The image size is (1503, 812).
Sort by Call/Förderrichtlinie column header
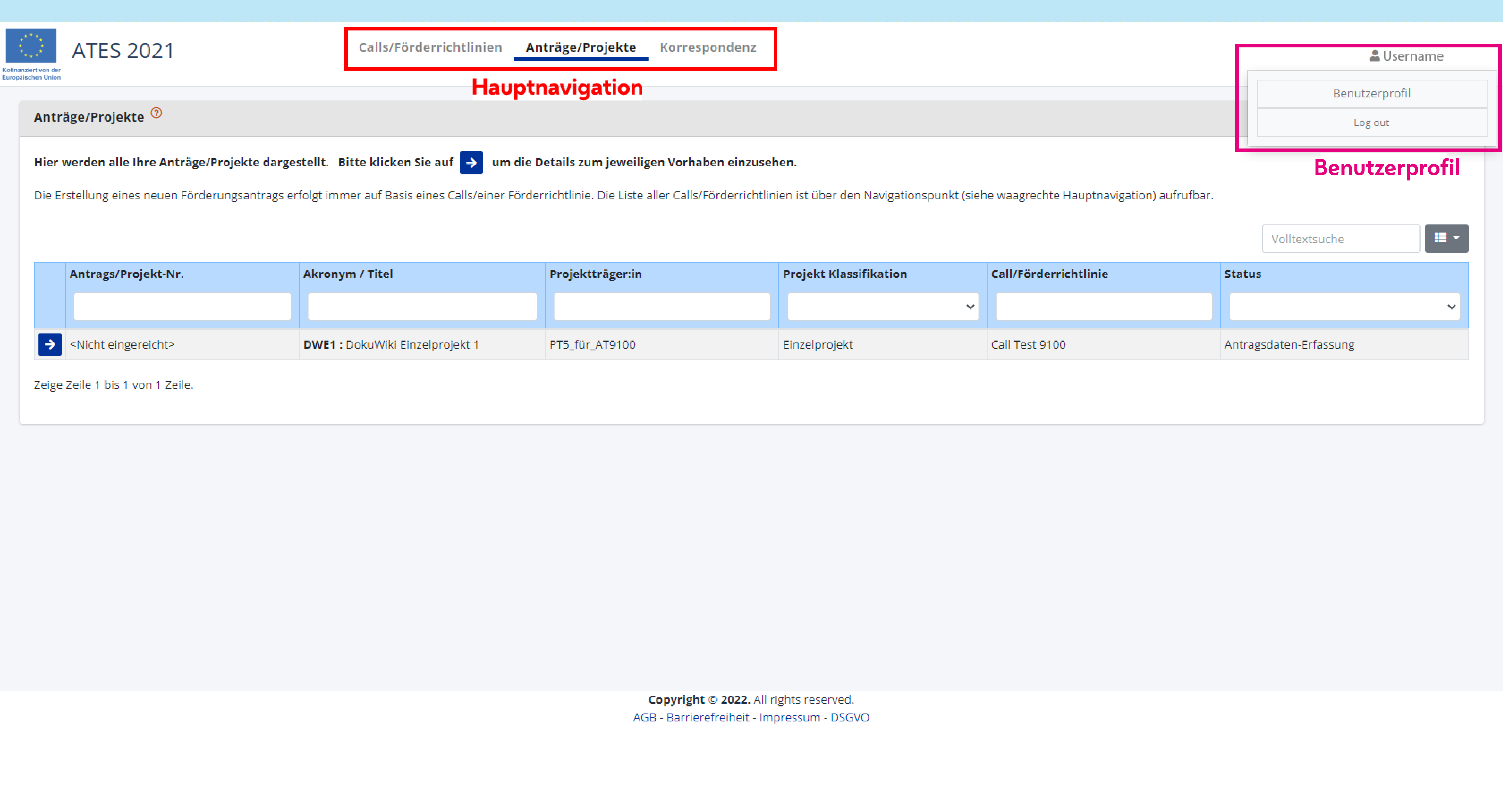pyautogui.click(x=1050, y=274)
